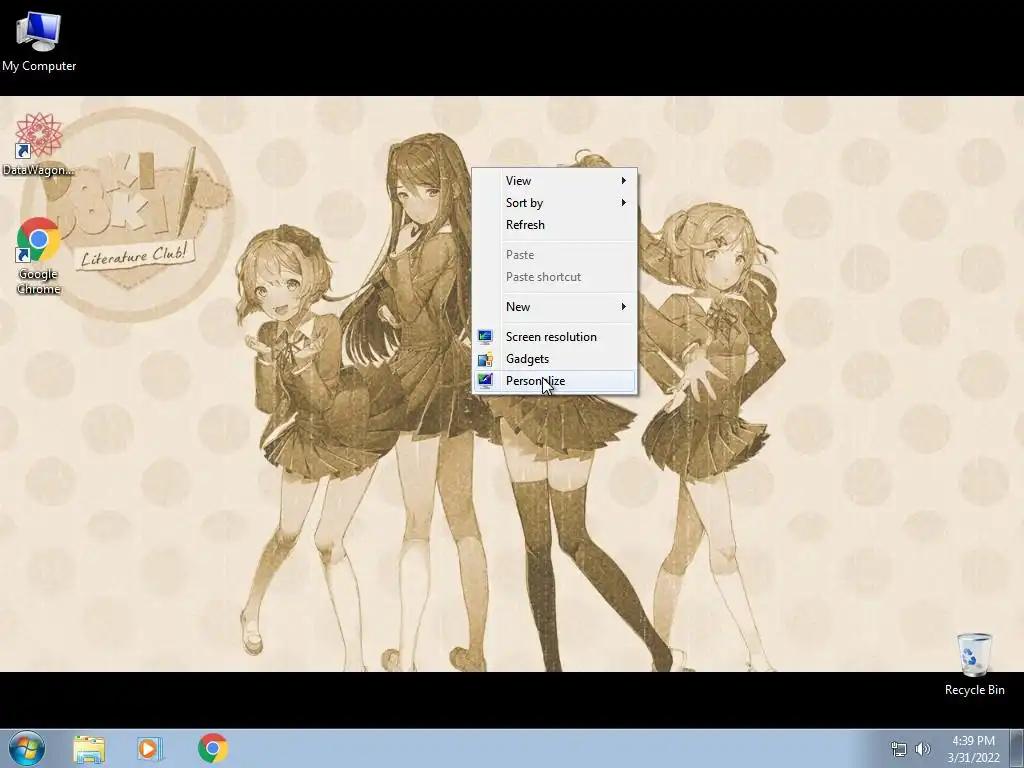Viewport: 1024px width, 768px height.
Task: Click the View submenu arrow
Action: 624,181
